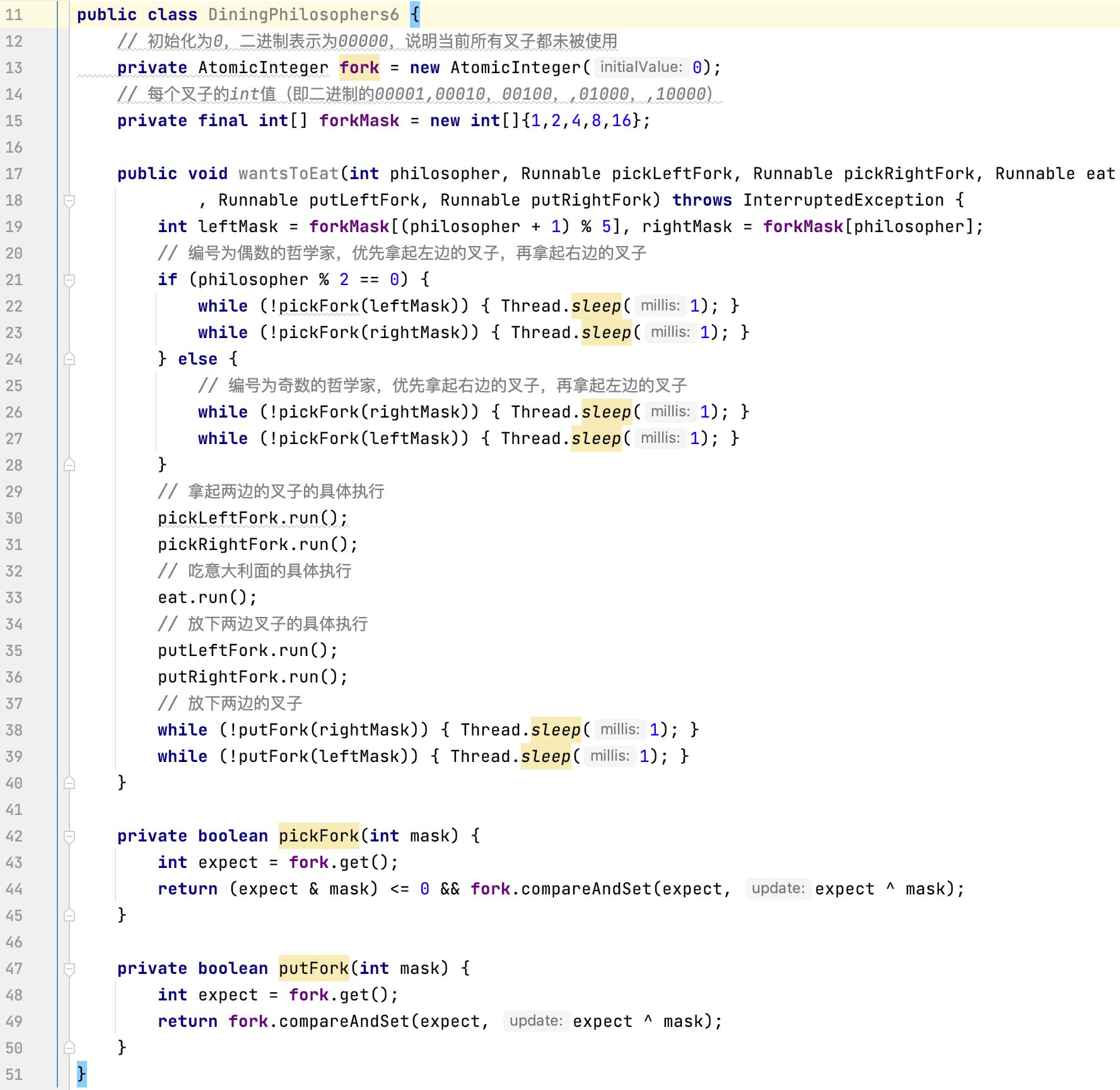Click InterruptedException in the throws clause

pos(843,200)
